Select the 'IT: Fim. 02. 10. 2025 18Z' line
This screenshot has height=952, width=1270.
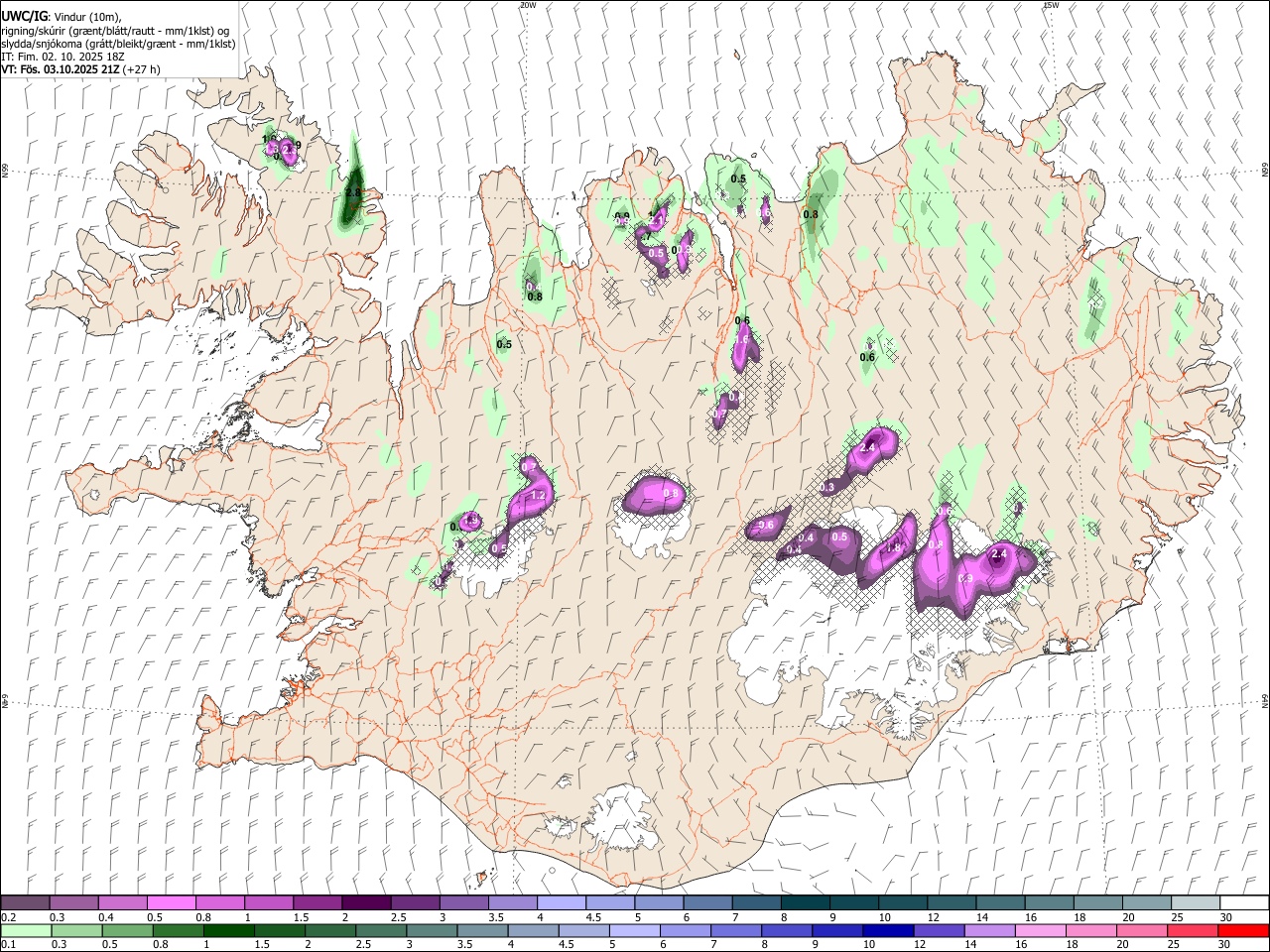click(x=63, y=57)
